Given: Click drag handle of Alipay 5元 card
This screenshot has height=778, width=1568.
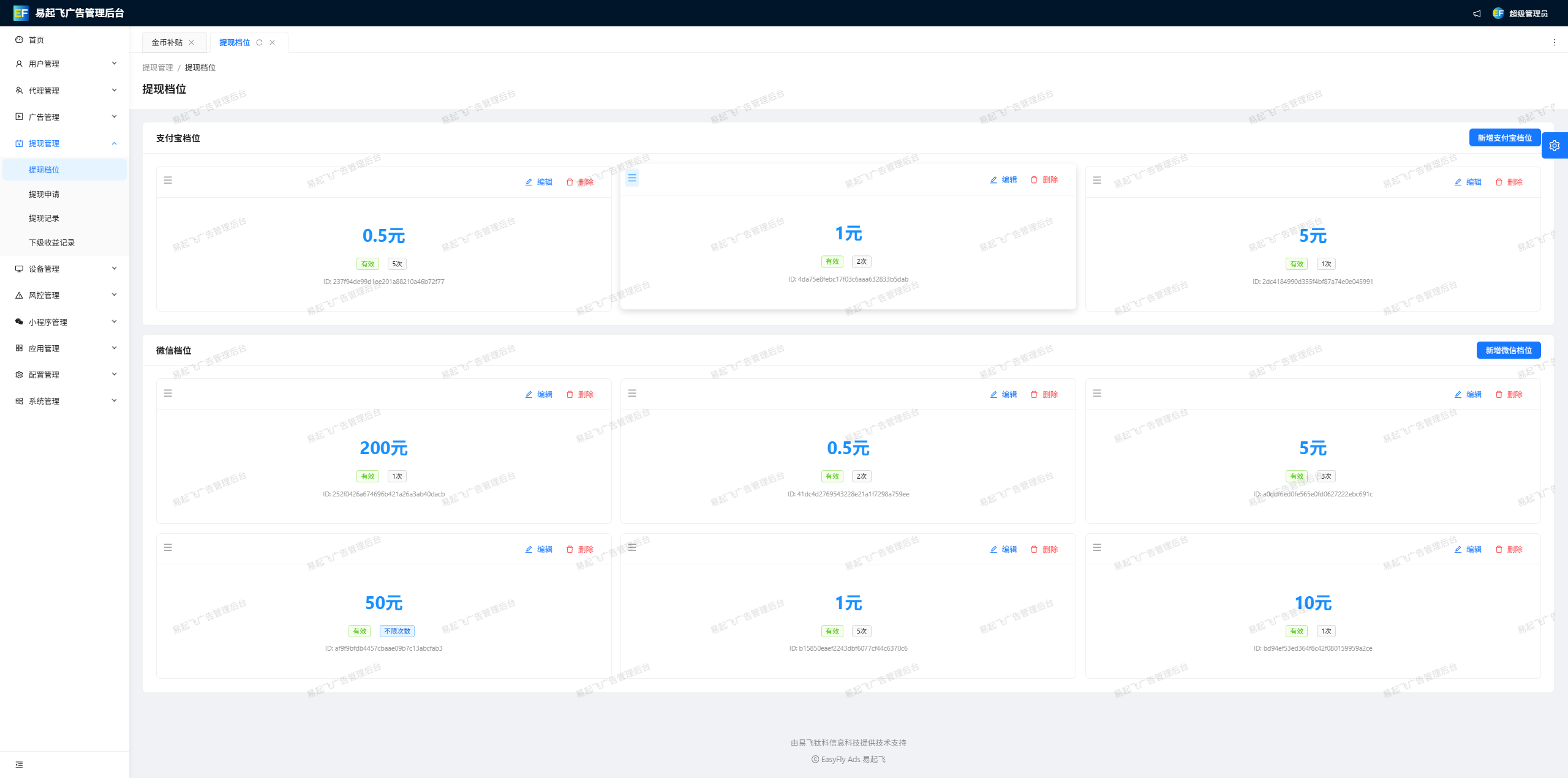Looking at the screenshot, I should pyautogui.click(x=1097, y=180).
